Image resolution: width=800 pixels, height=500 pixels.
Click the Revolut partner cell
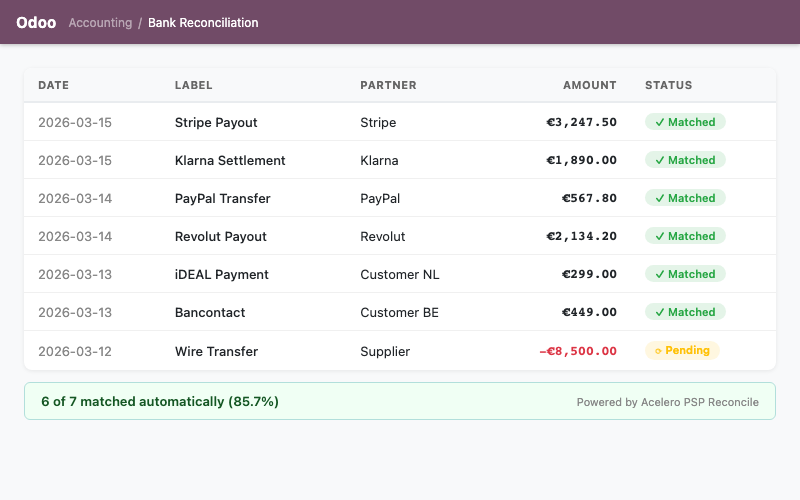tap(383, 236)
